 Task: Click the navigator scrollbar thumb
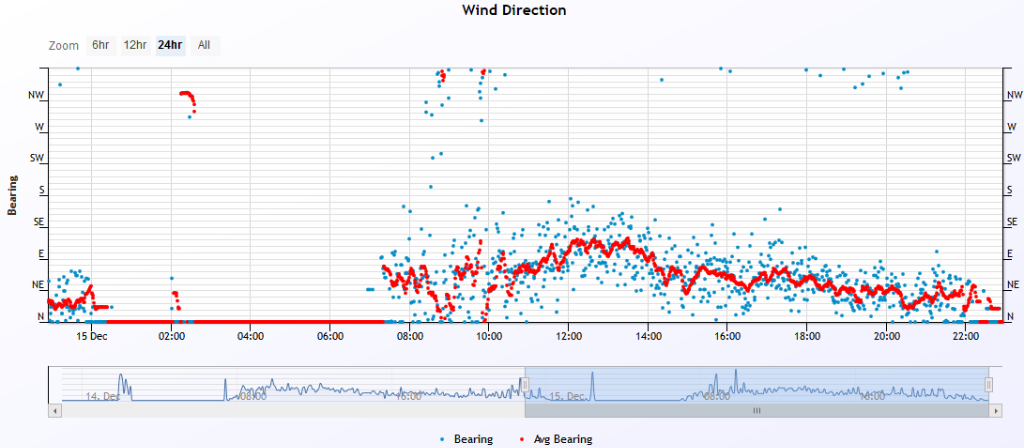tap(757, 411)
